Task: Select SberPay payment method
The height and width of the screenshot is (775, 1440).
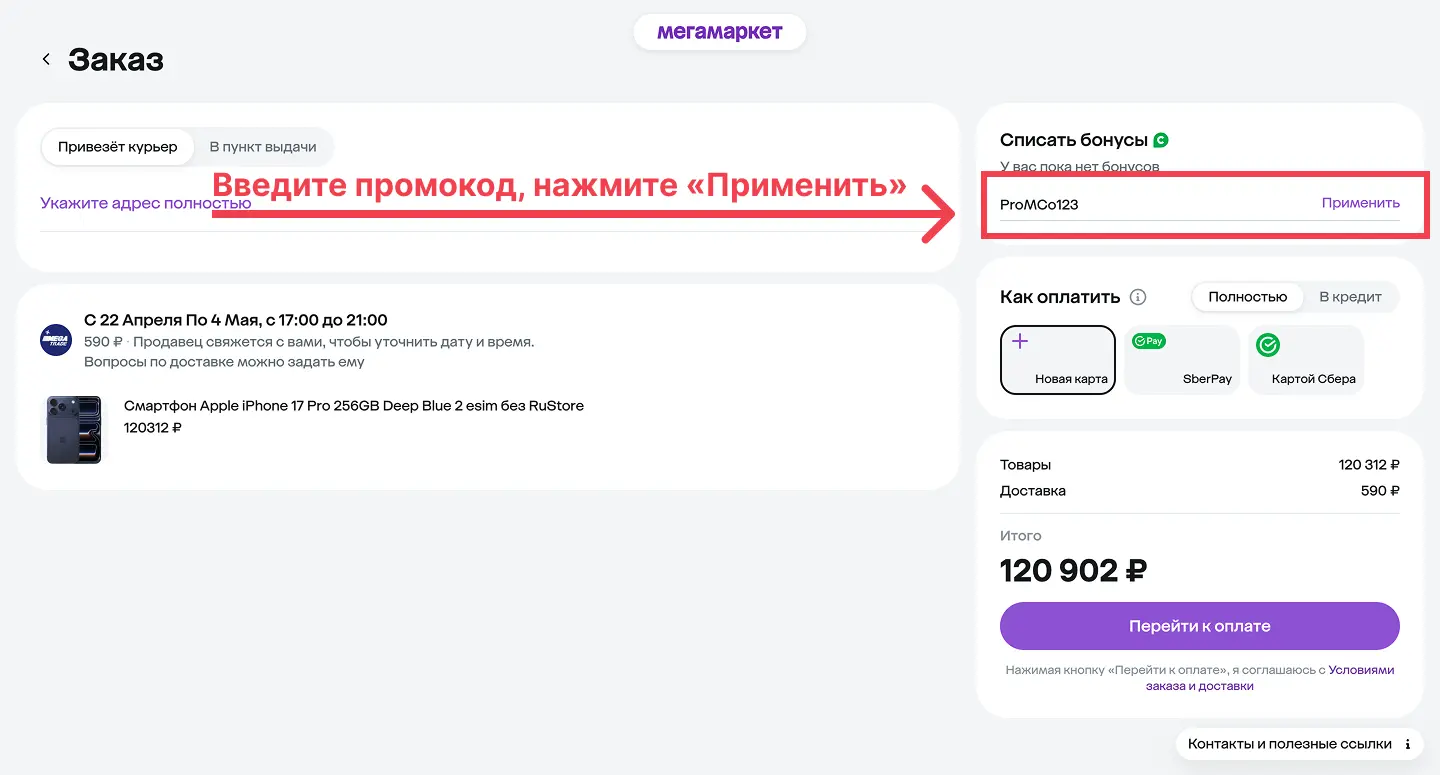Action: click(1182, 360)
